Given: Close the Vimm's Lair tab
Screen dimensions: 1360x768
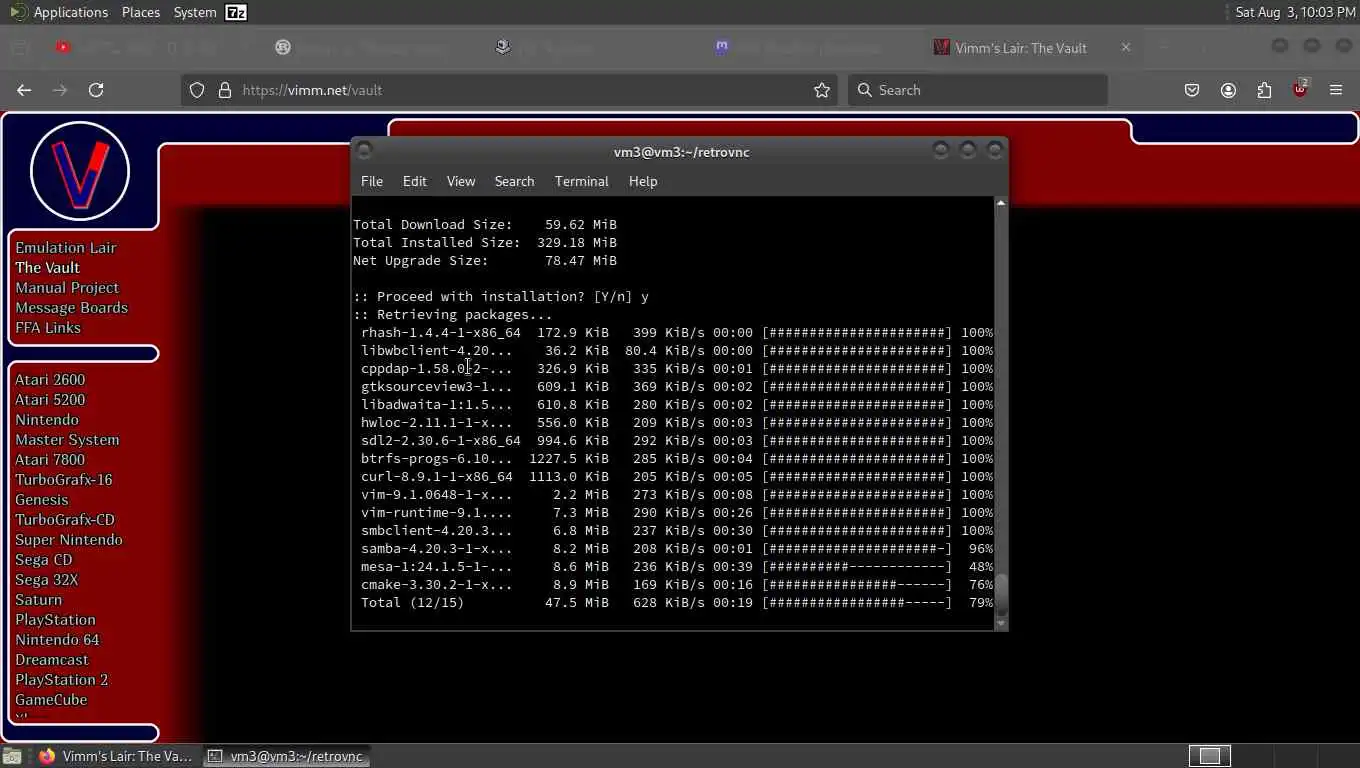Looking at the screenshot, I should pyautogui.click(x=1126, y=47).
